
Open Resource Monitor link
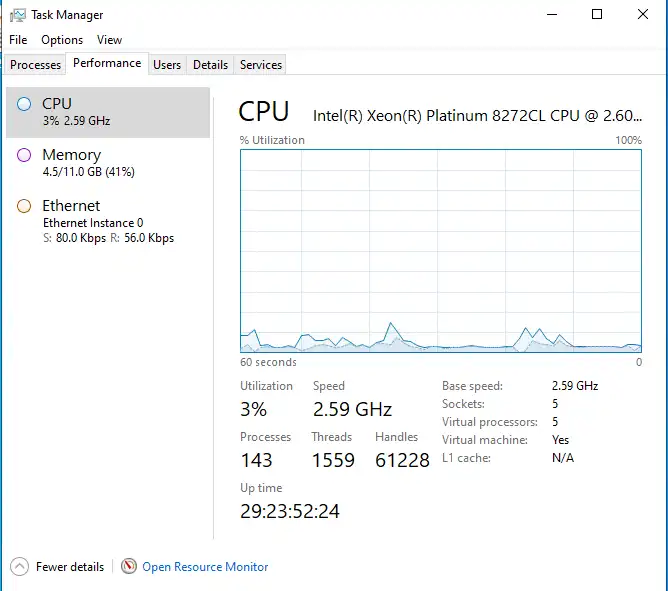[x=205, y=567]
